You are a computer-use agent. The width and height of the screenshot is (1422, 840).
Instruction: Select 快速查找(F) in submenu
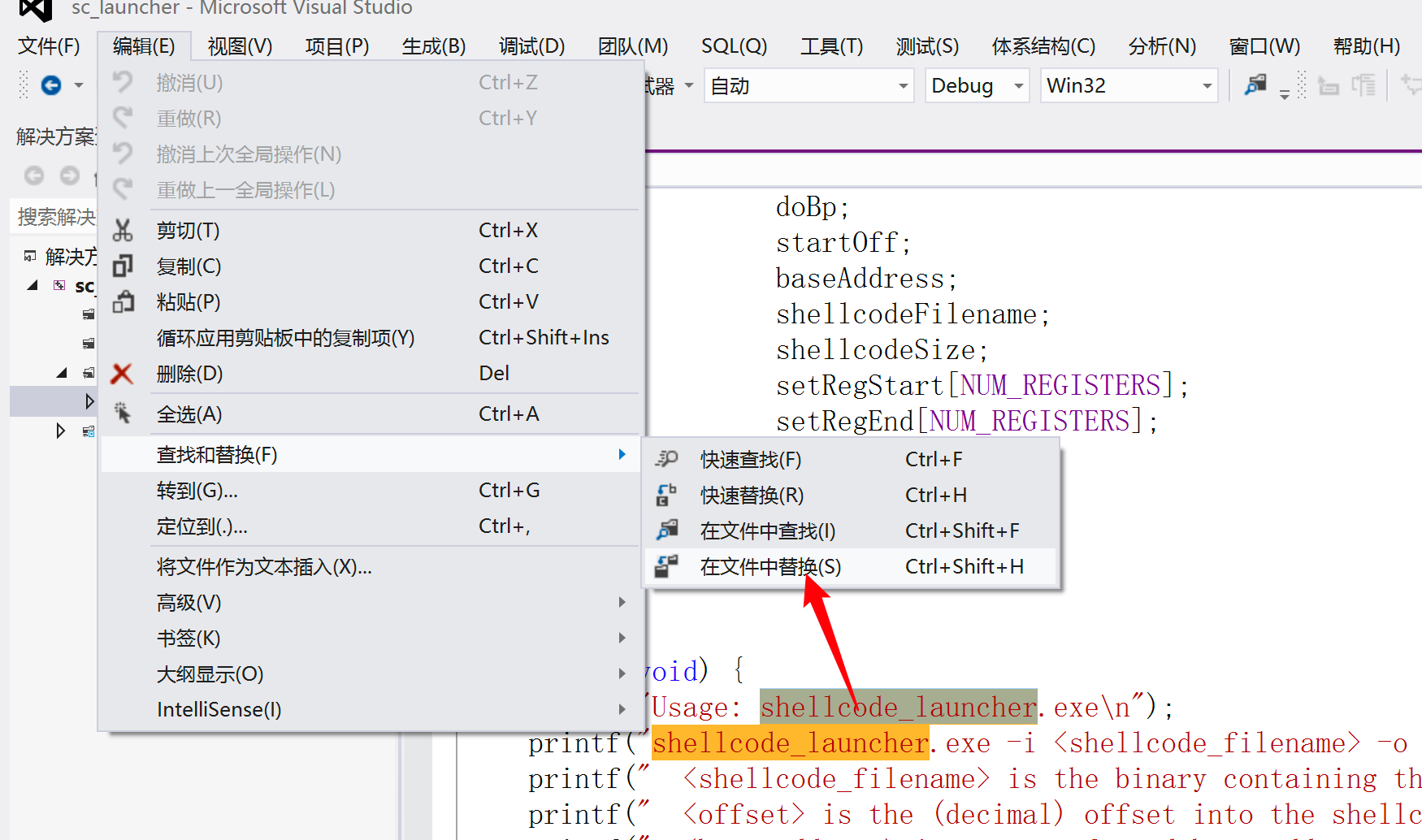(x=851, y=460)
